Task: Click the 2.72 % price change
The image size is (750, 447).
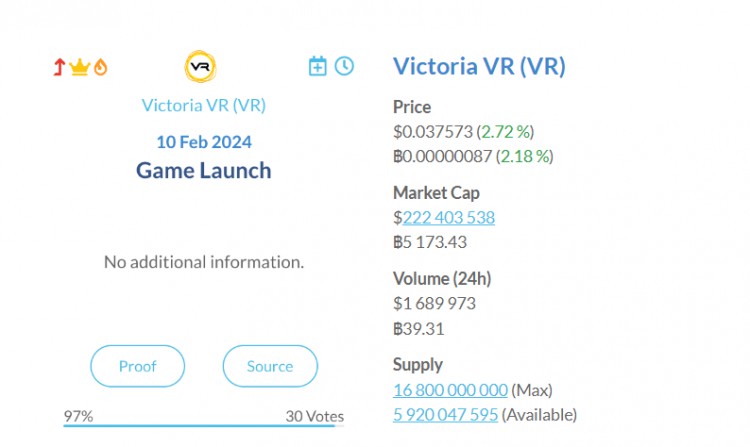Action: (506, 131)
